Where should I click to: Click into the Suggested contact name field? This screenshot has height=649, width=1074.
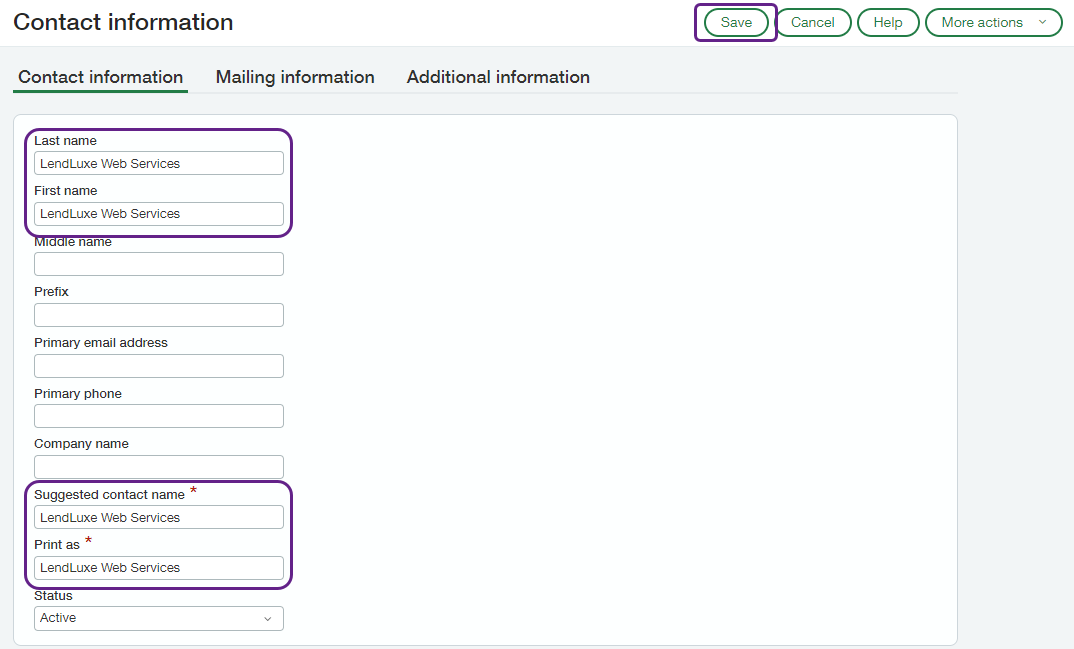(158, 517)
